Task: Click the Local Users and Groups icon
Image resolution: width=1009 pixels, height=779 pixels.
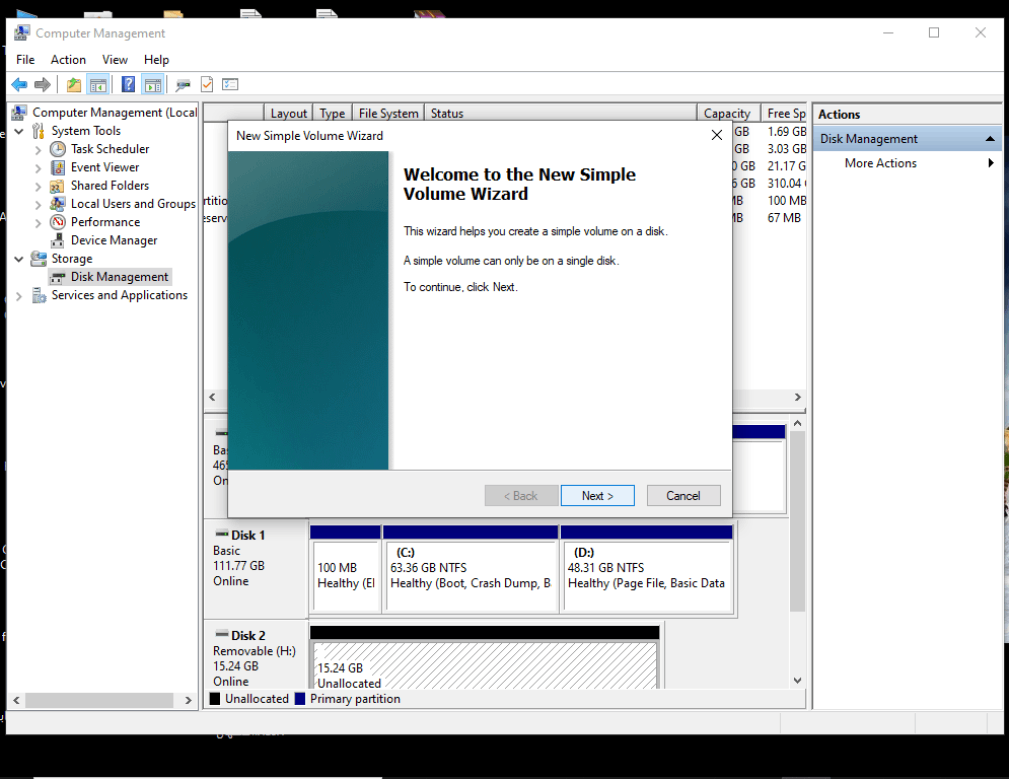Action: coord(58,204)
